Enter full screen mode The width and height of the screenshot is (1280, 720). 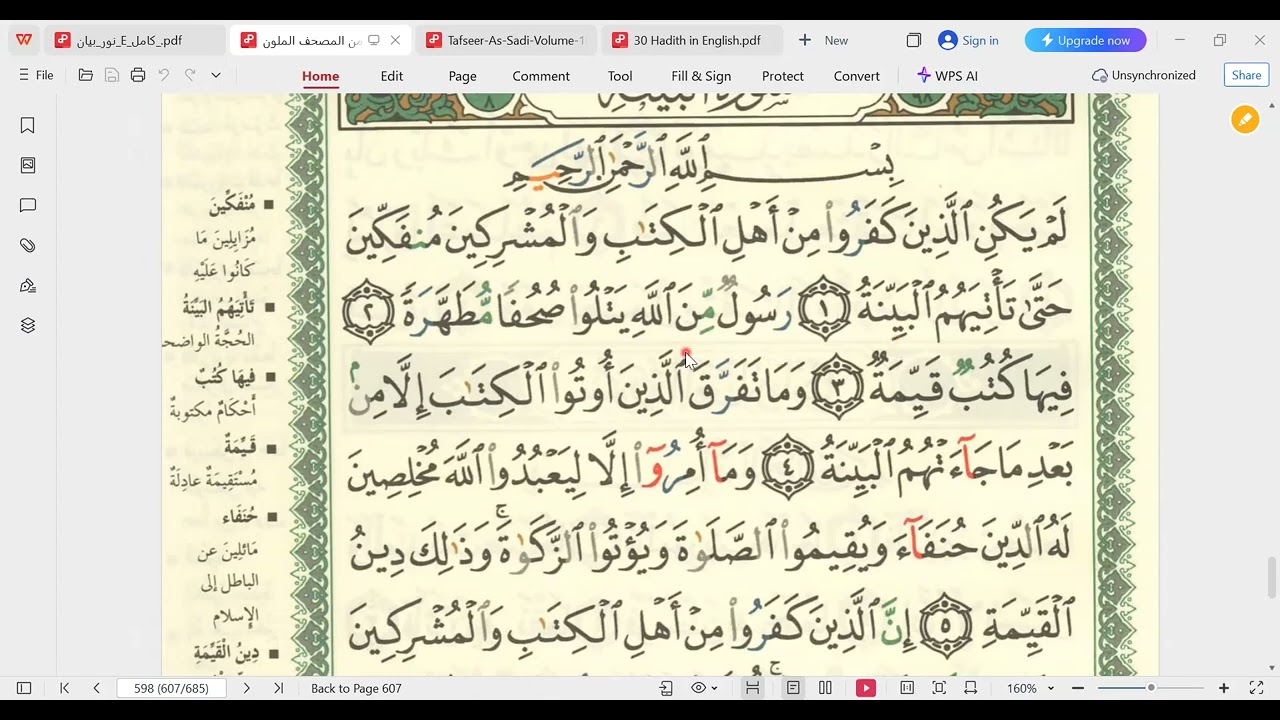[1257, 688]
